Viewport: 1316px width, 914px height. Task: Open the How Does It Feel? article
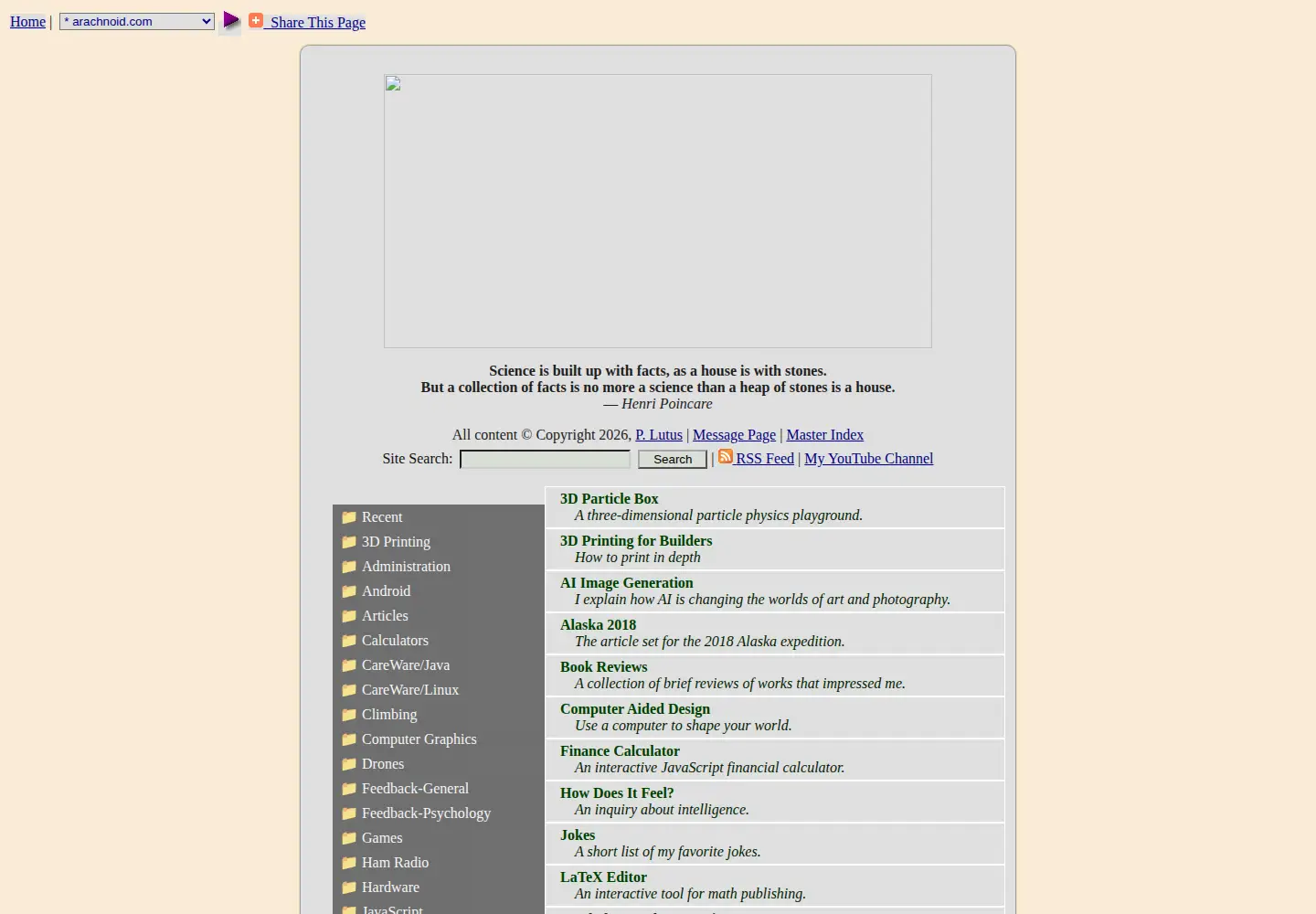tap(617, 793)
